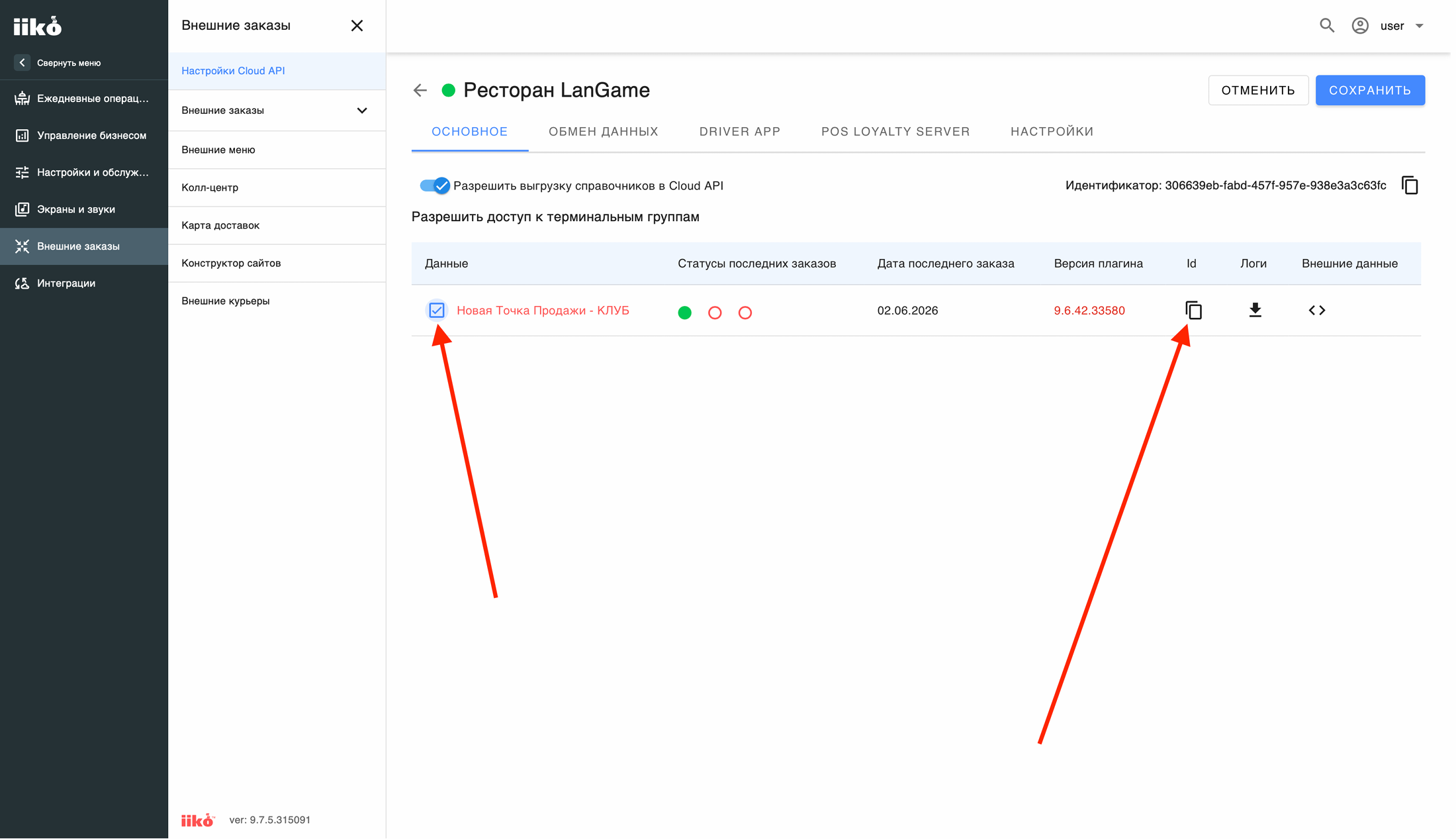This screenshot has height=839, width=1456.
Task: Go back with the left arrow
Action: 420,90
